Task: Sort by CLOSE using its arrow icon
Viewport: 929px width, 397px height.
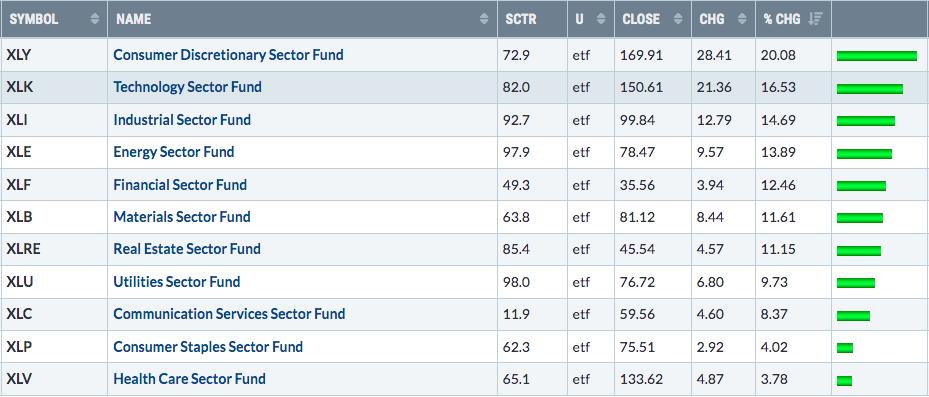Action: tap(678, 19)
